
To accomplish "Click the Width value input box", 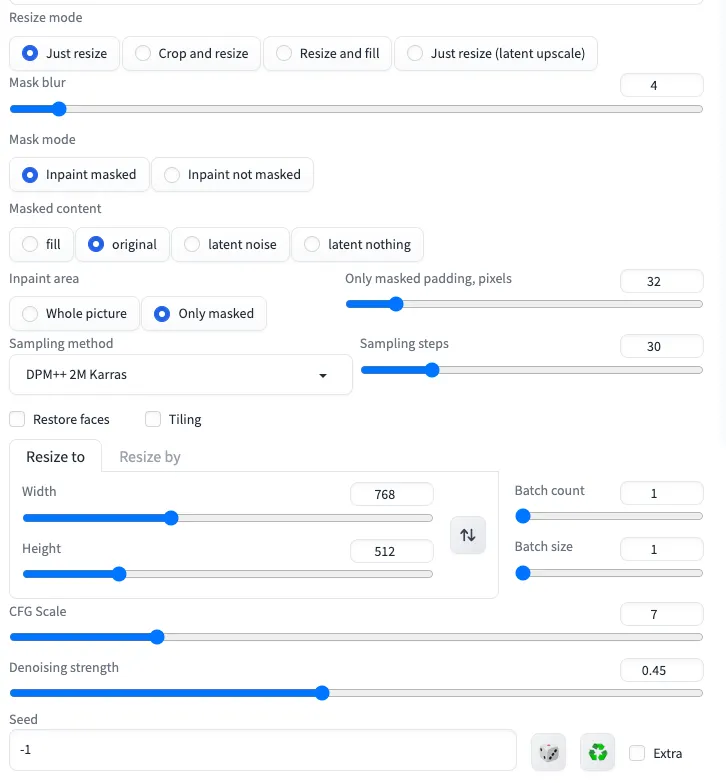I will (x=391, y=494).
